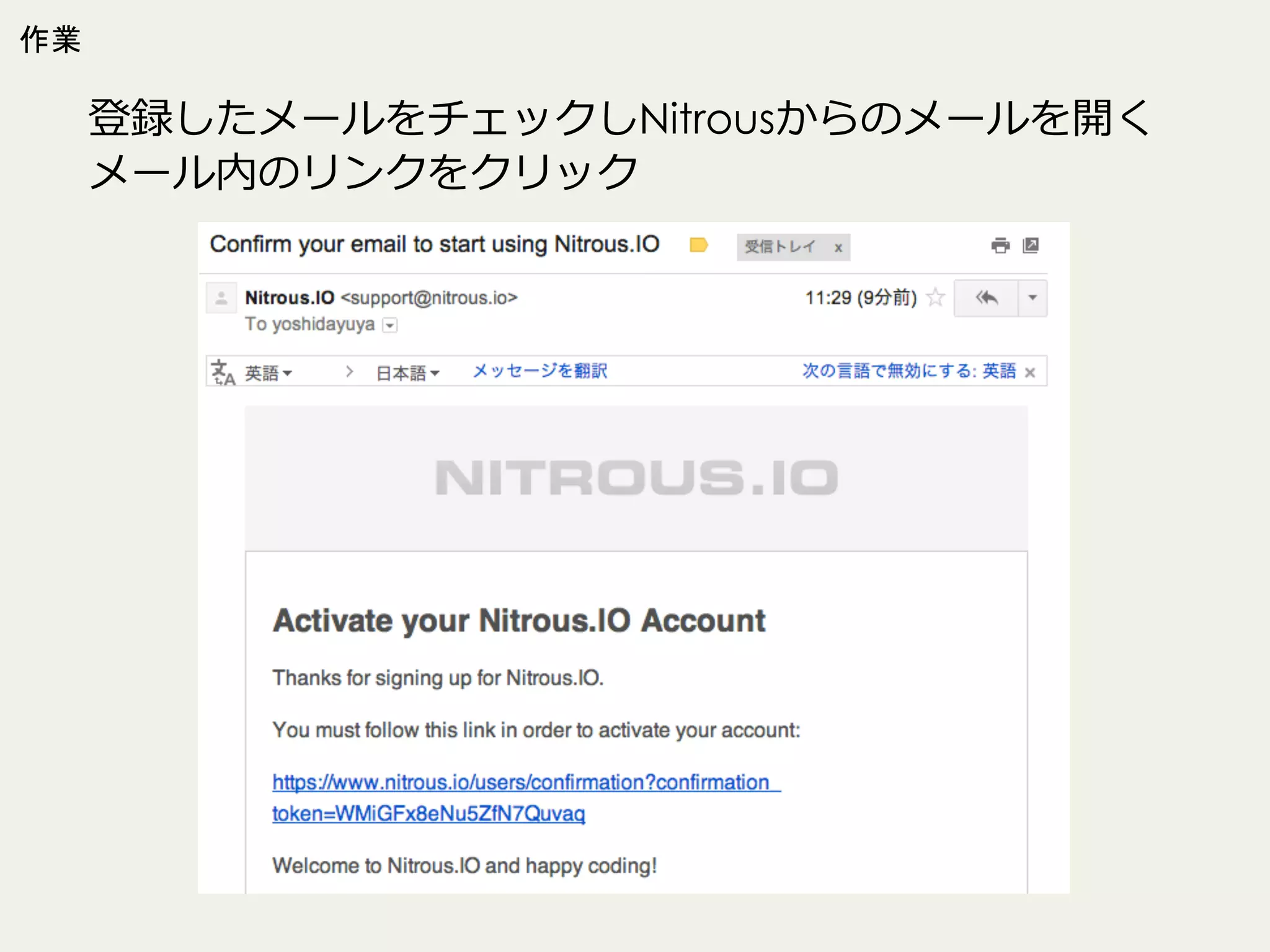Viewport: 1270px width, 952px height.
Task: Open email in new window icon
Action: (1031, 245)
